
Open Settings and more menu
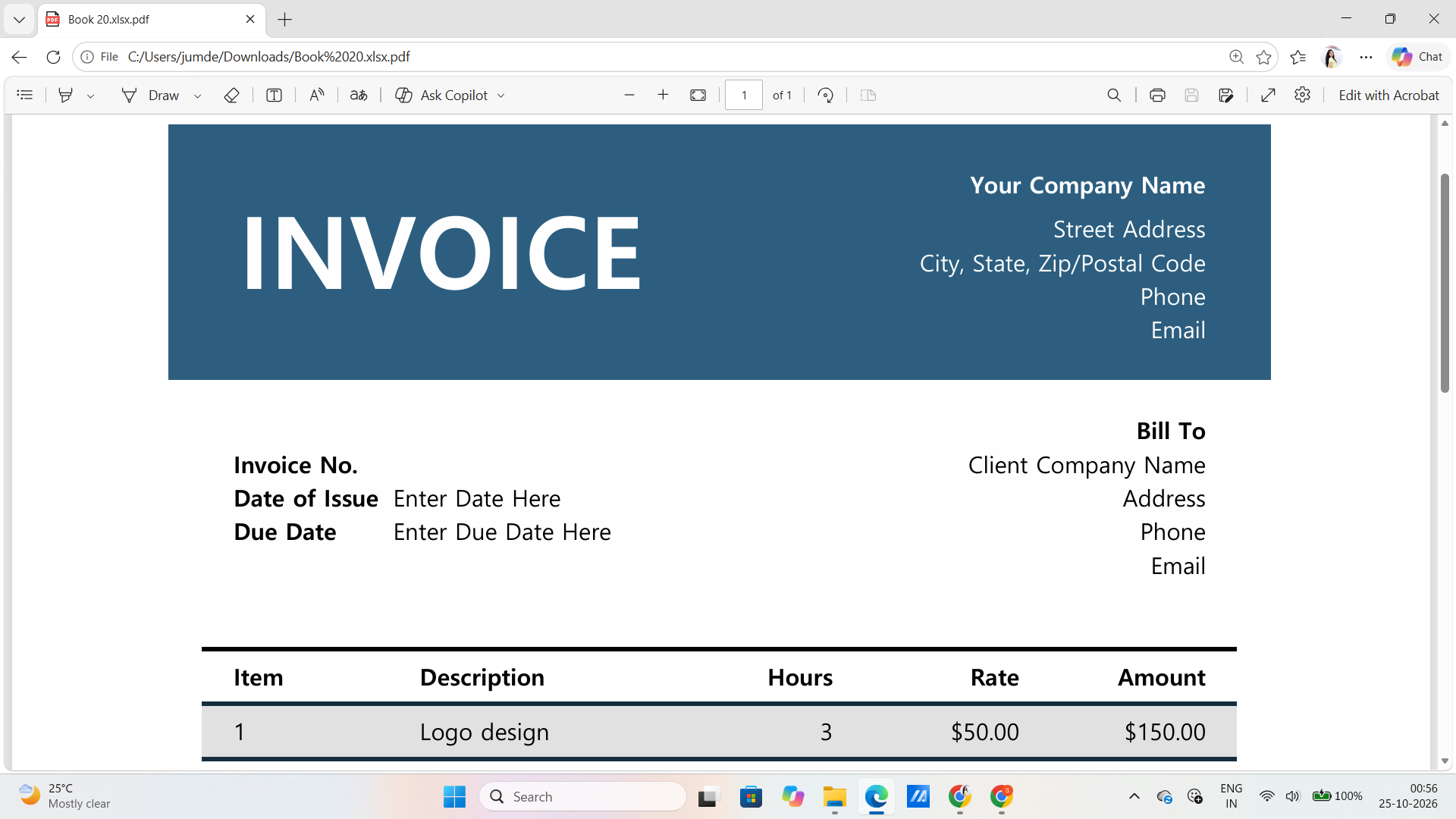click(x=1367, y=57)
